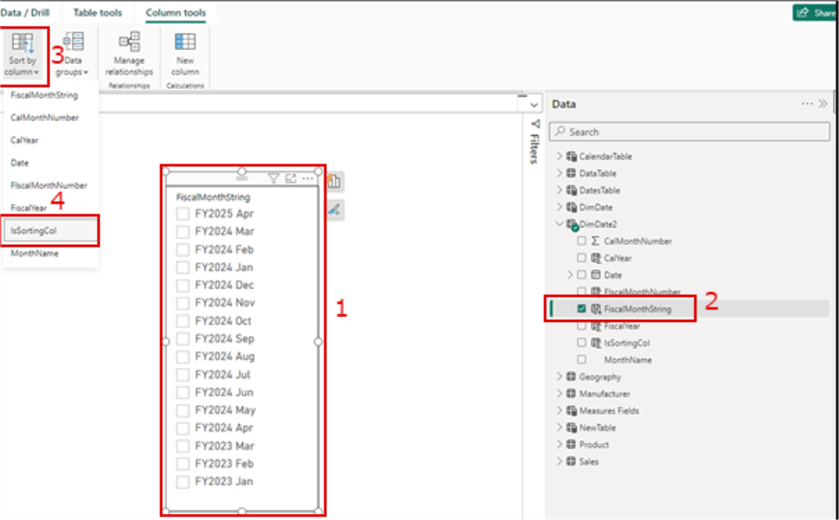Click the slicer focus mode icon
The height and width of the screenshot is (520, 839).
tap(291, 179)
